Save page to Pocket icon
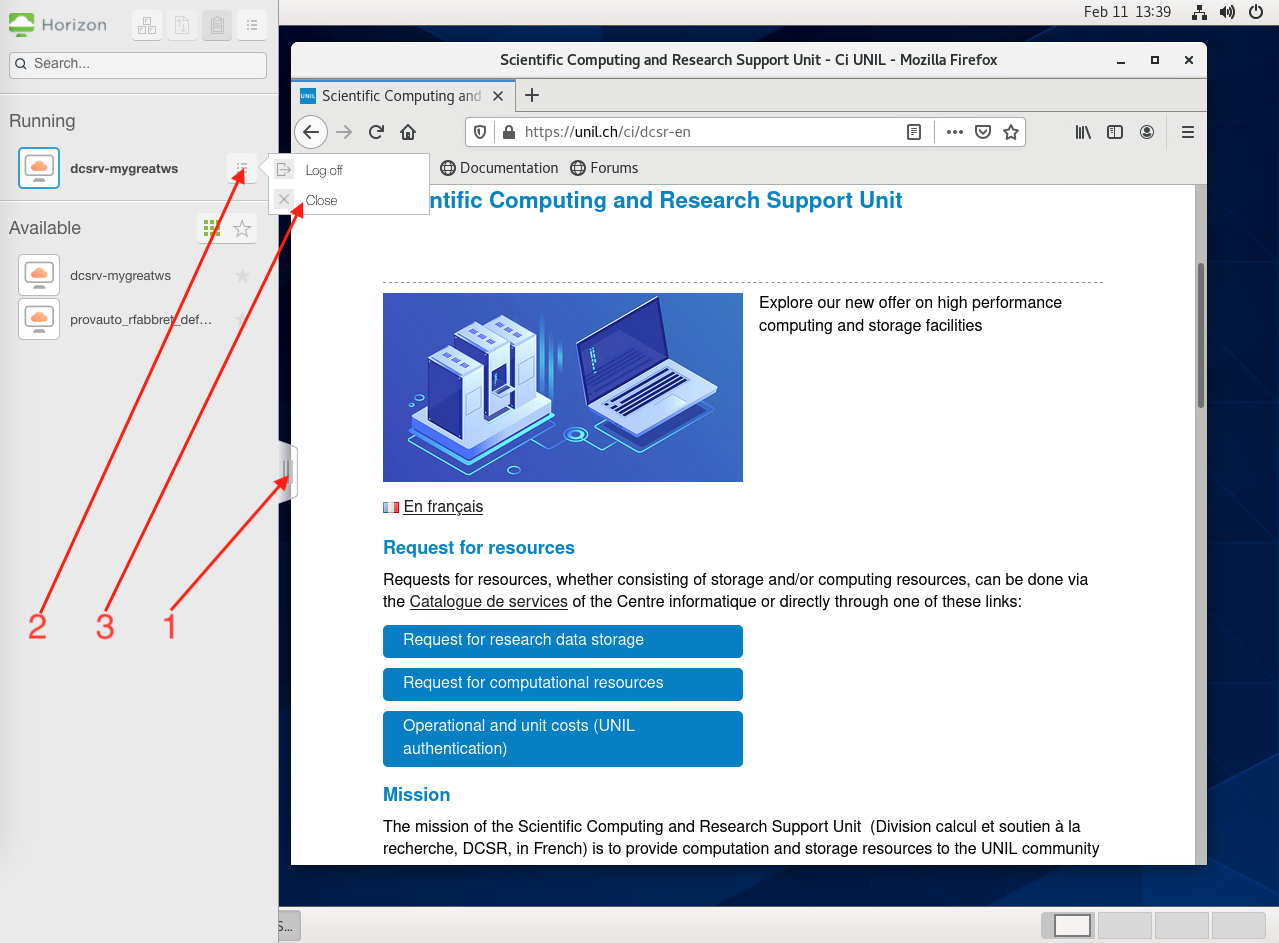The width and height of the screenshot is (1279, 943). click(983, 132)
